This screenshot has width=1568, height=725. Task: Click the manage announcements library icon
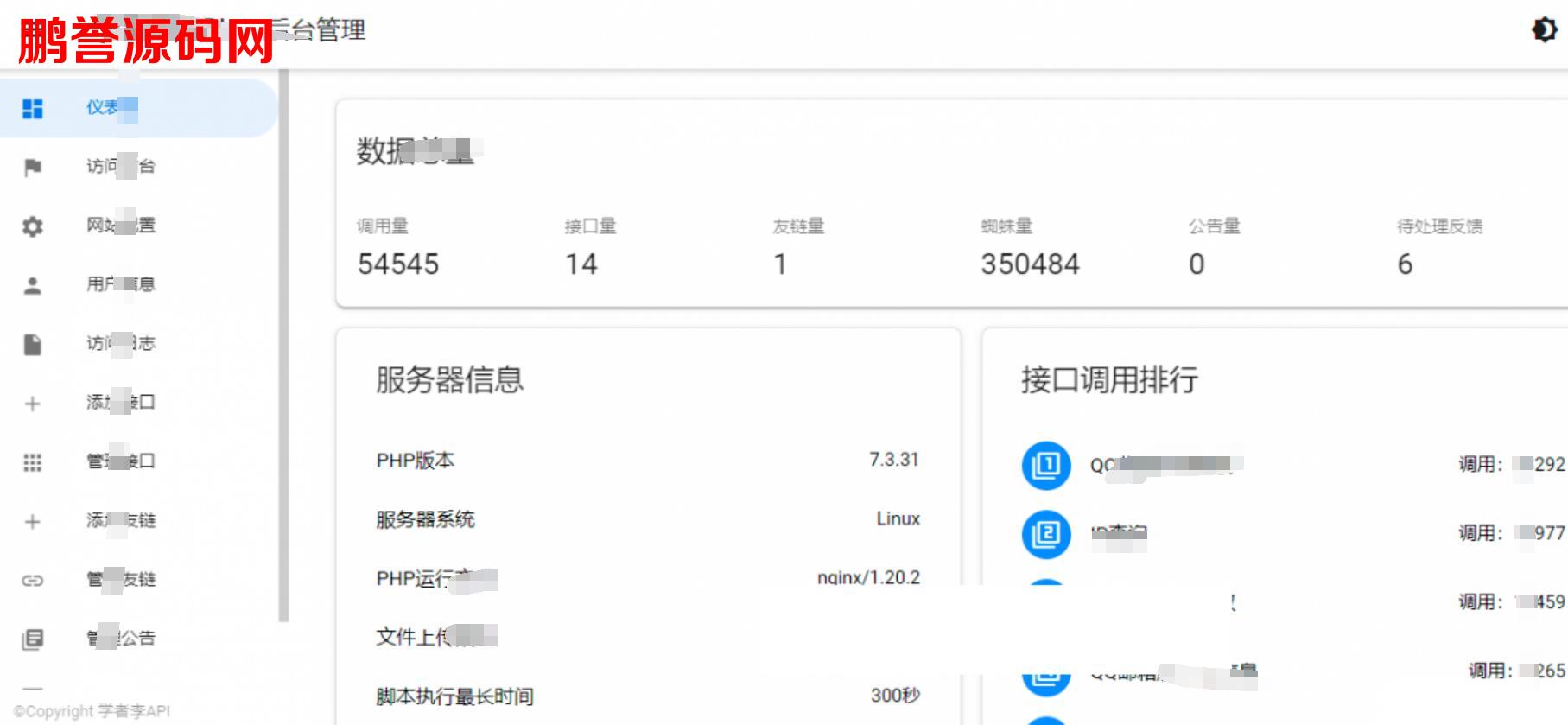33,639
